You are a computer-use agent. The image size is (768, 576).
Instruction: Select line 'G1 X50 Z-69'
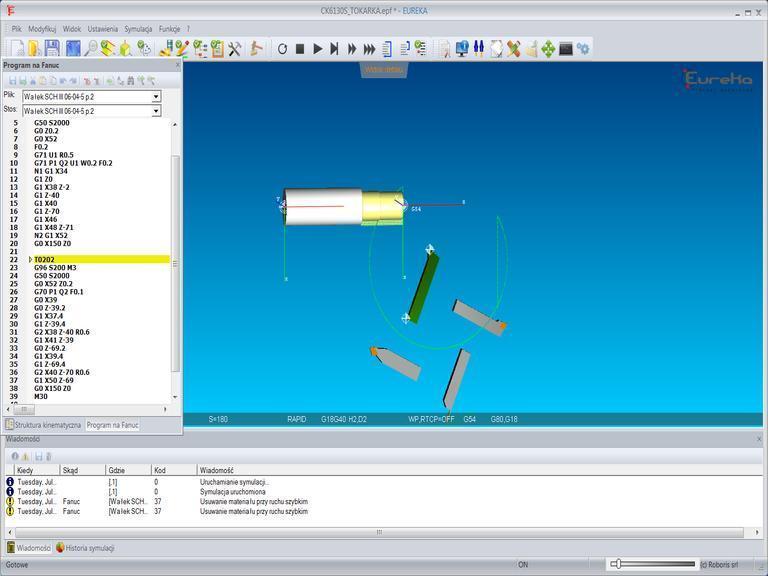54,380
